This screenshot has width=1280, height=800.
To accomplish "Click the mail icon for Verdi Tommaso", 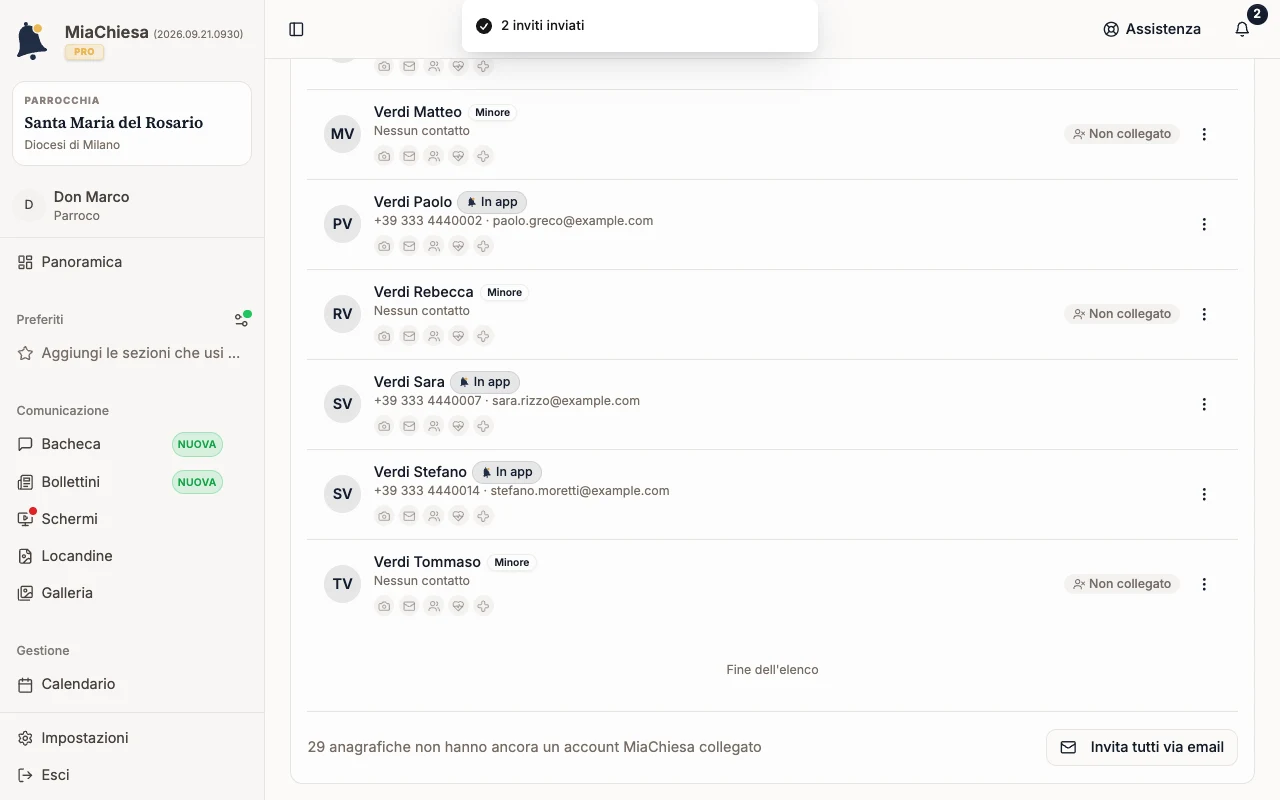I will [409, 606].
